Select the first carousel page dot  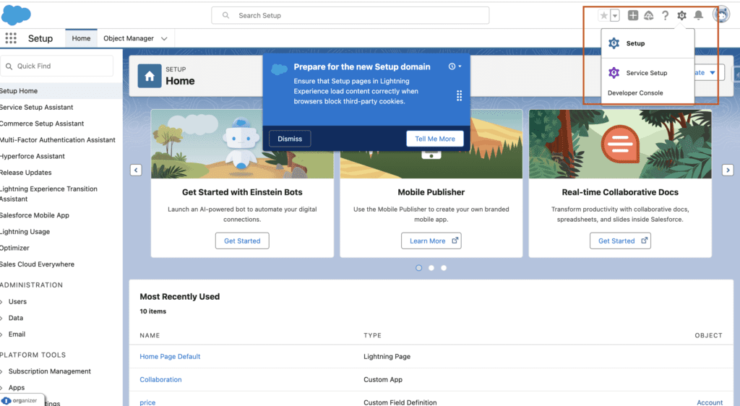[x=418, y=268]
